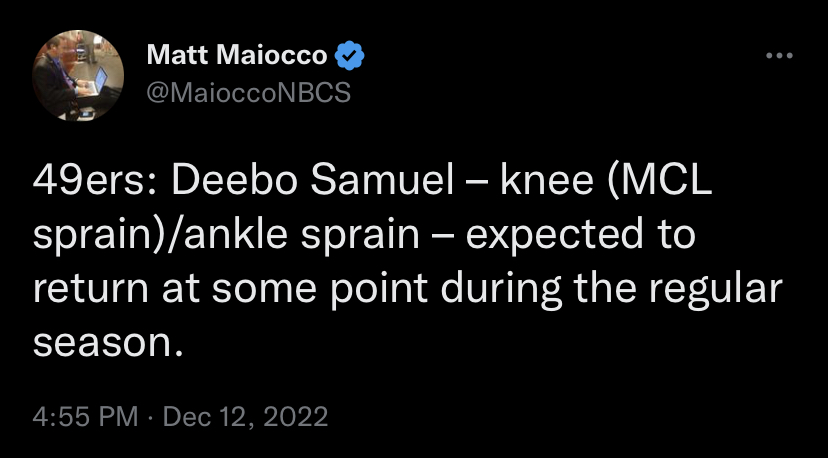Click the blue verified checkmark badge
The height and width of the screenshot is (458, 828).
350,55
